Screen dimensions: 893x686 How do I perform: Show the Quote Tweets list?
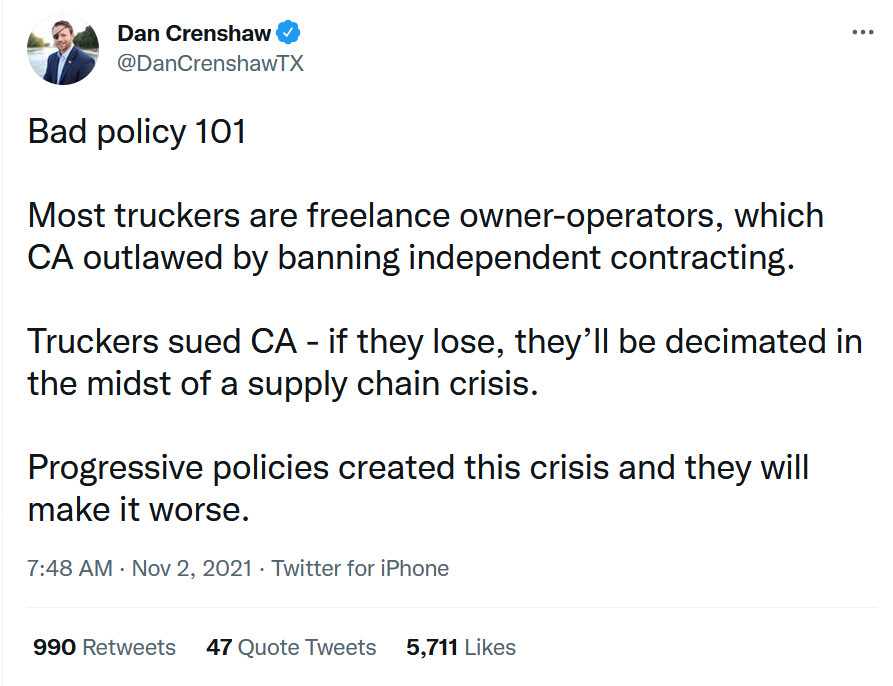(x=307, y=648)
